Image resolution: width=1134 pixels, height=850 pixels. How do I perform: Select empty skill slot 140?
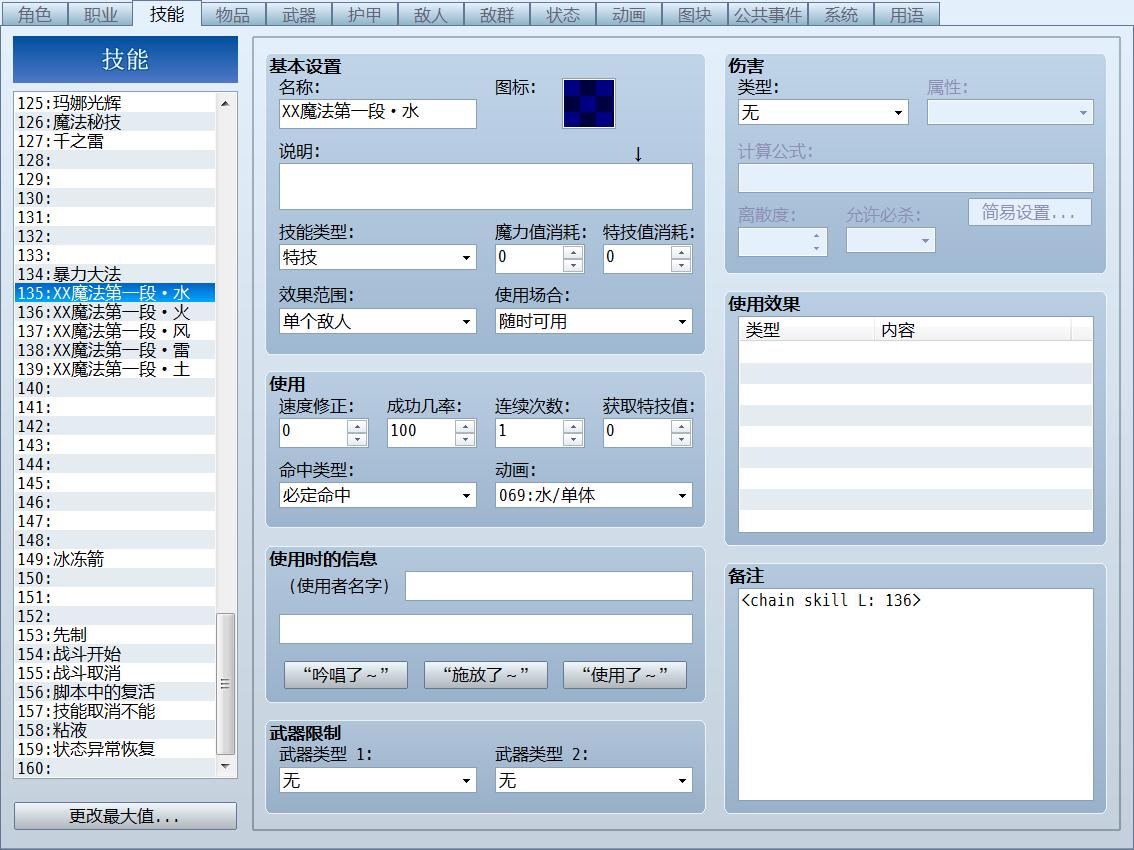(x=115, y=388)
